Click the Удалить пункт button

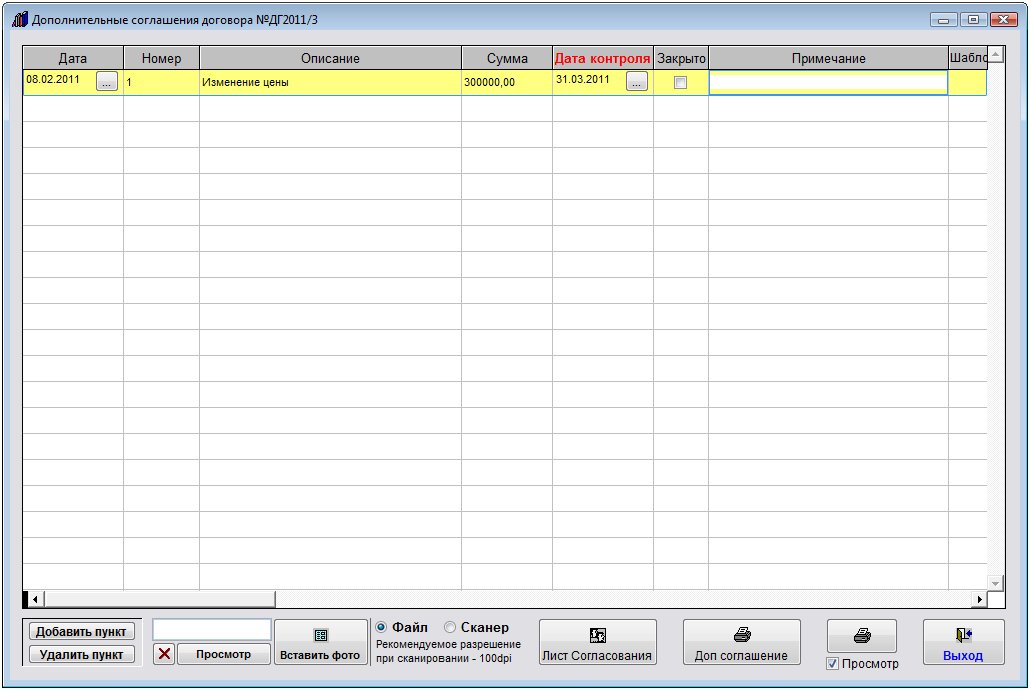pos(81,654)
